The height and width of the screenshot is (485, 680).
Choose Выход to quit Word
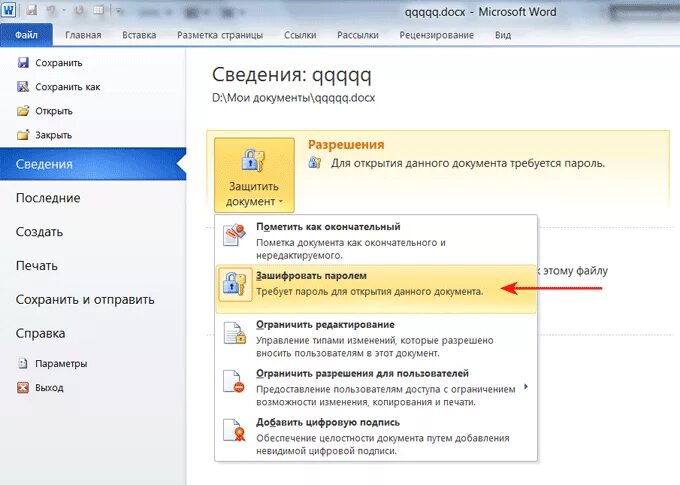tap(49, 387)
